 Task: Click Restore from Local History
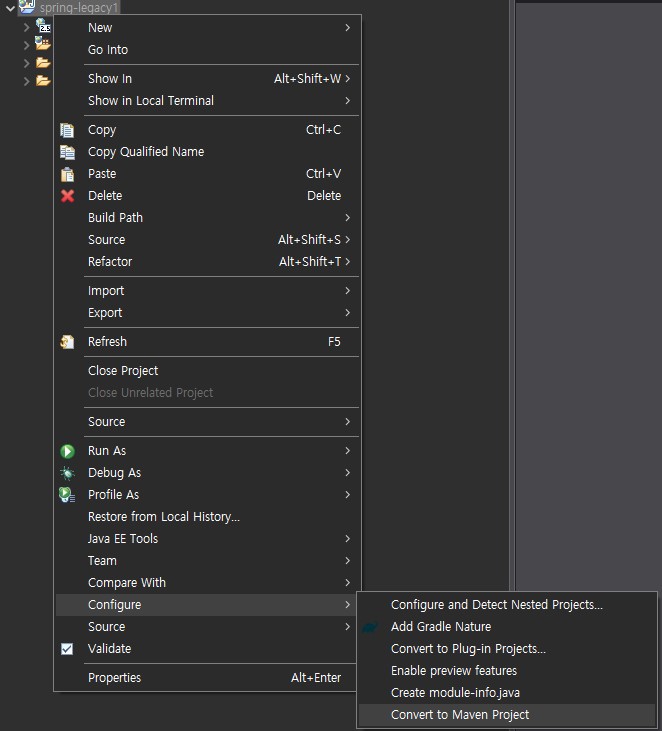163,517
